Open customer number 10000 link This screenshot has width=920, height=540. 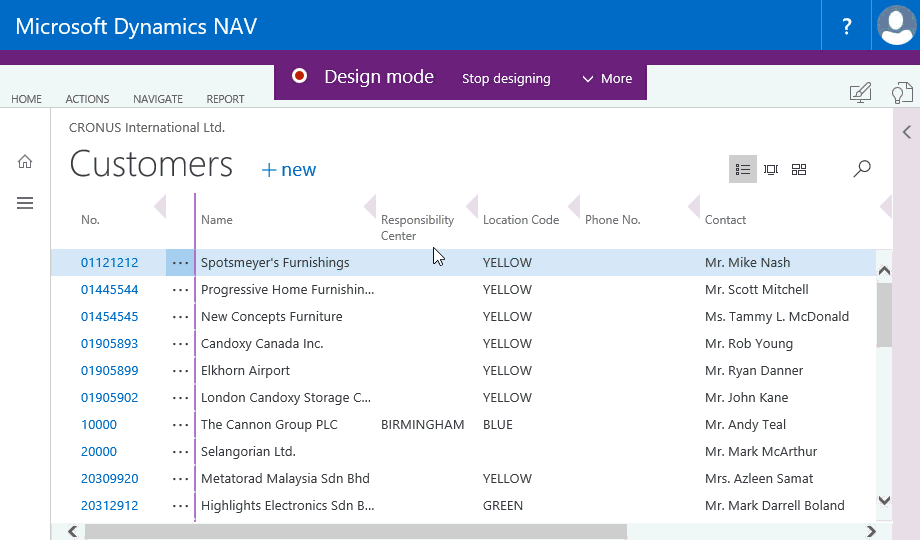(x=99, y=425)
